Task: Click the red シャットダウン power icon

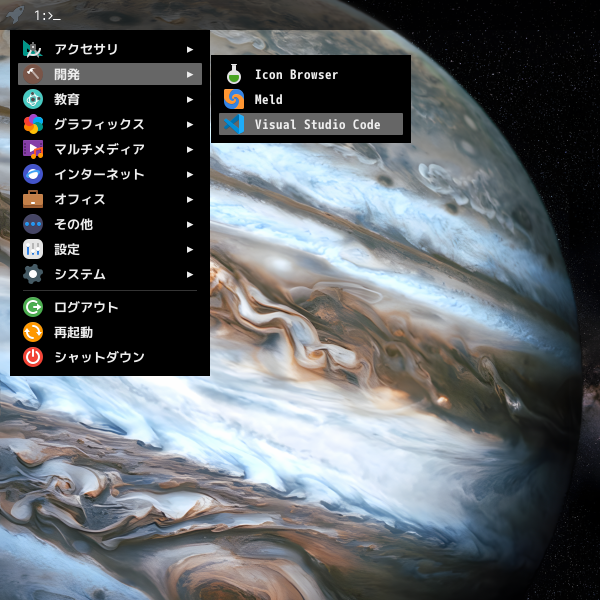Action: [x=33, y=357]
